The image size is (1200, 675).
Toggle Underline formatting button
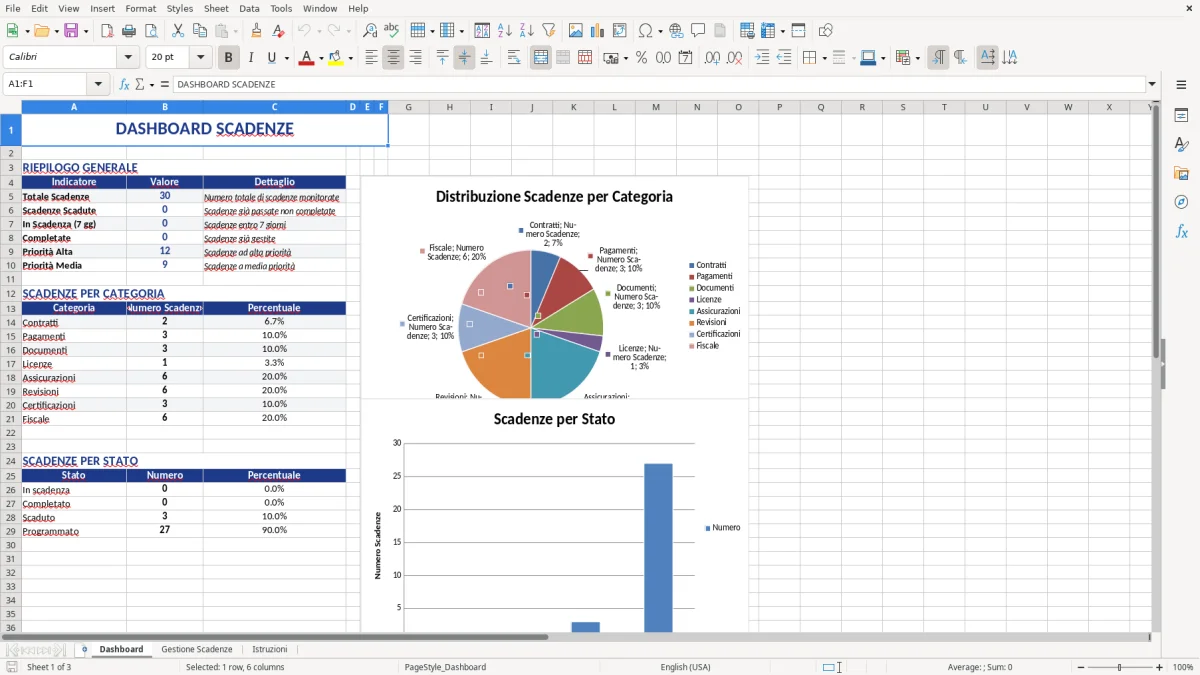click(x=272, y=58)
